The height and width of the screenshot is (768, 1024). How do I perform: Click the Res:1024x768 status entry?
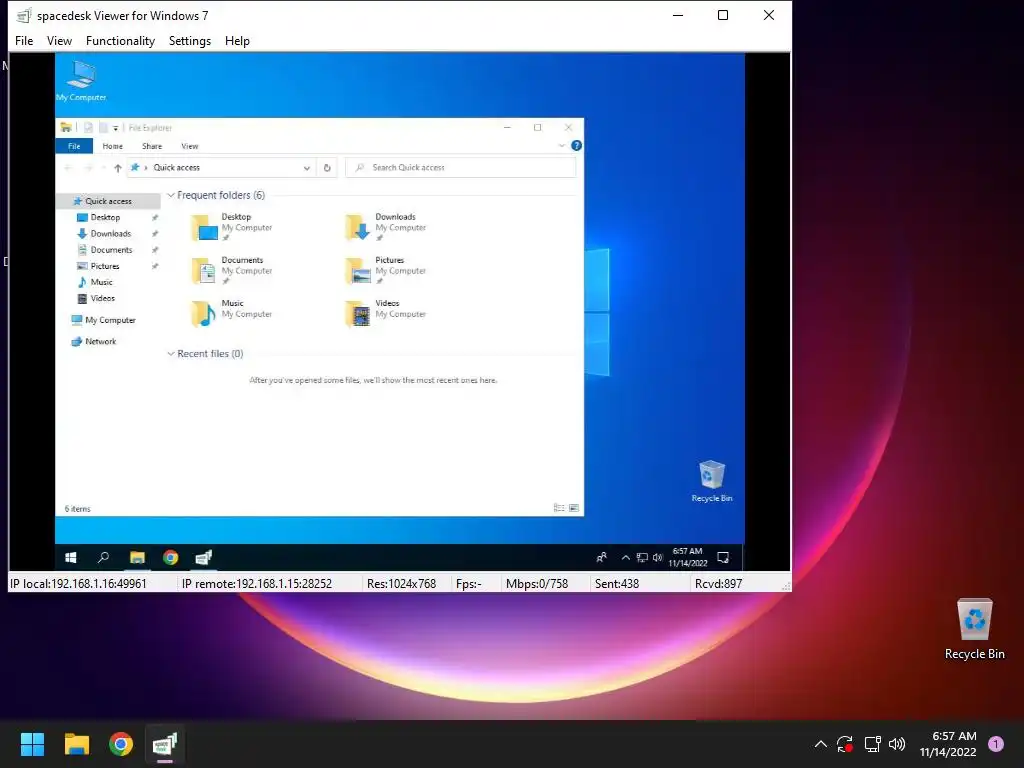pyautogui.click(x=402, y=584)
